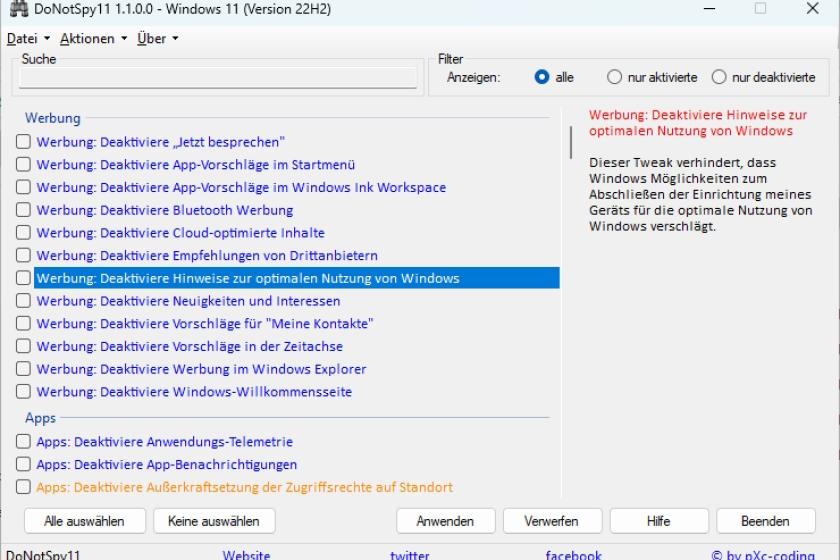Check Vorschläge in der Zeitachse checkbox
840x560 pixels.
tap(23, 346)
